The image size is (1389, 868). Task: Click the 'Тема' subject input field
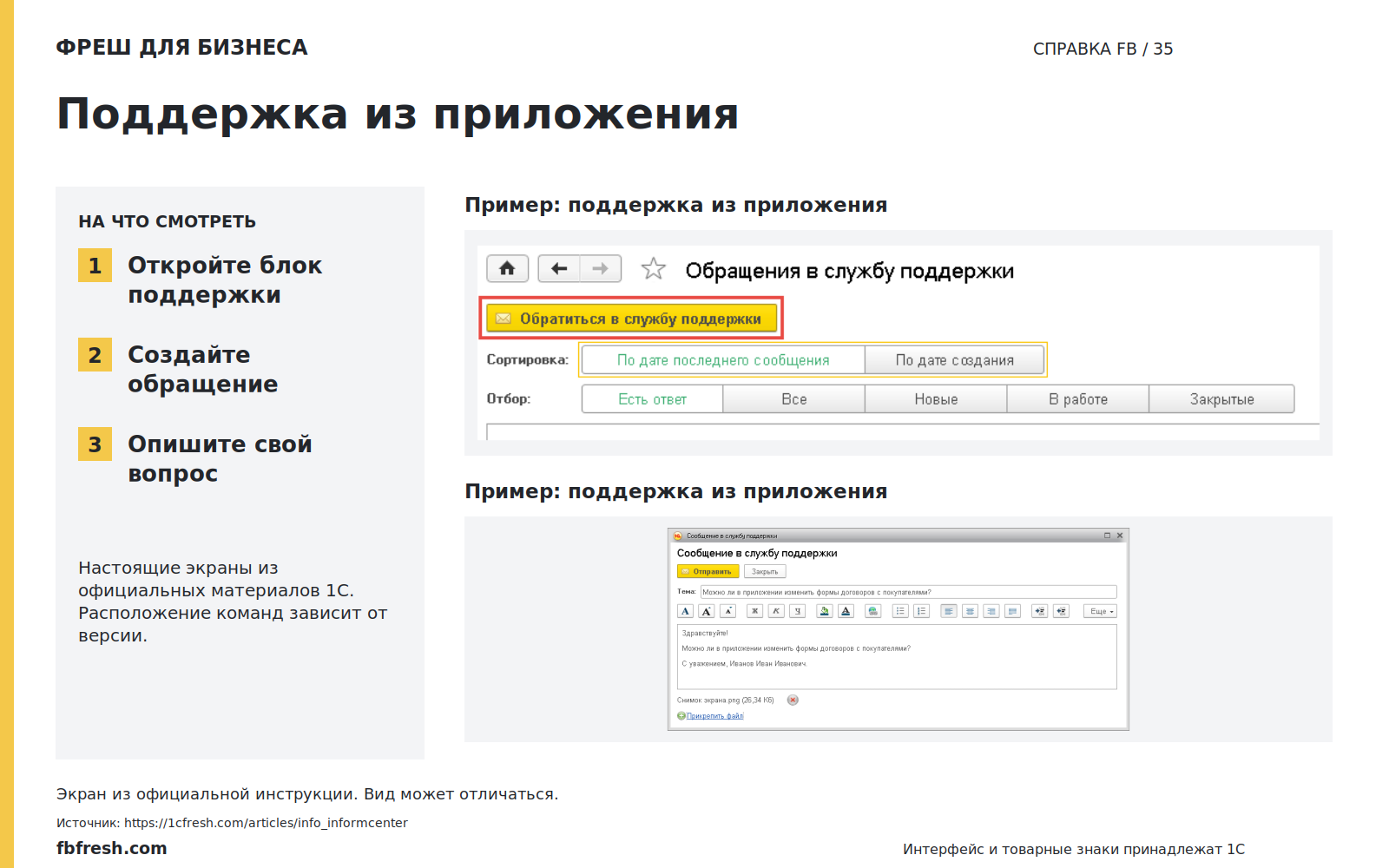908,592
